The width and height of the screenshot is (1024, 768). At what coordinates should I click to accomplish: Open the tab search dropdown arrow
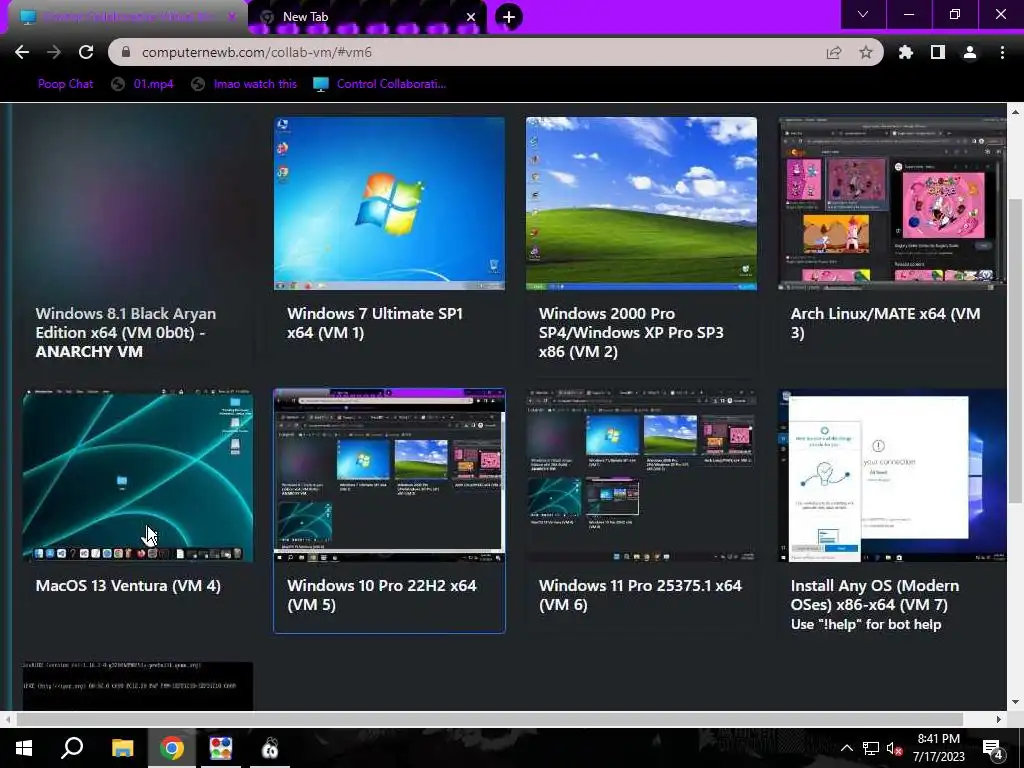coord(863,14)
